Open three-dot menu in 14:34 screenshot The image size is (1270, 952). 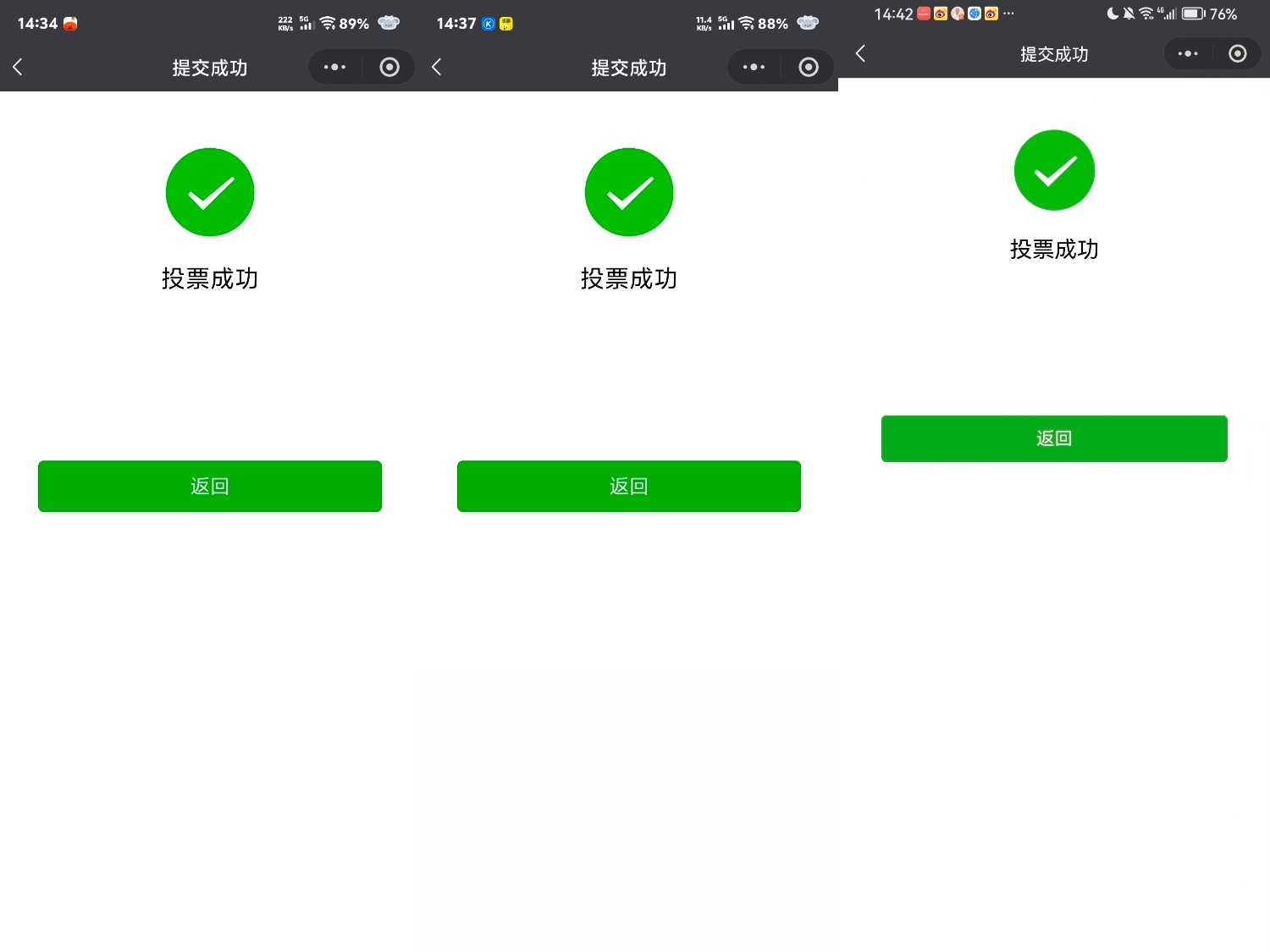pyautogui.click(x=334, y=67)
